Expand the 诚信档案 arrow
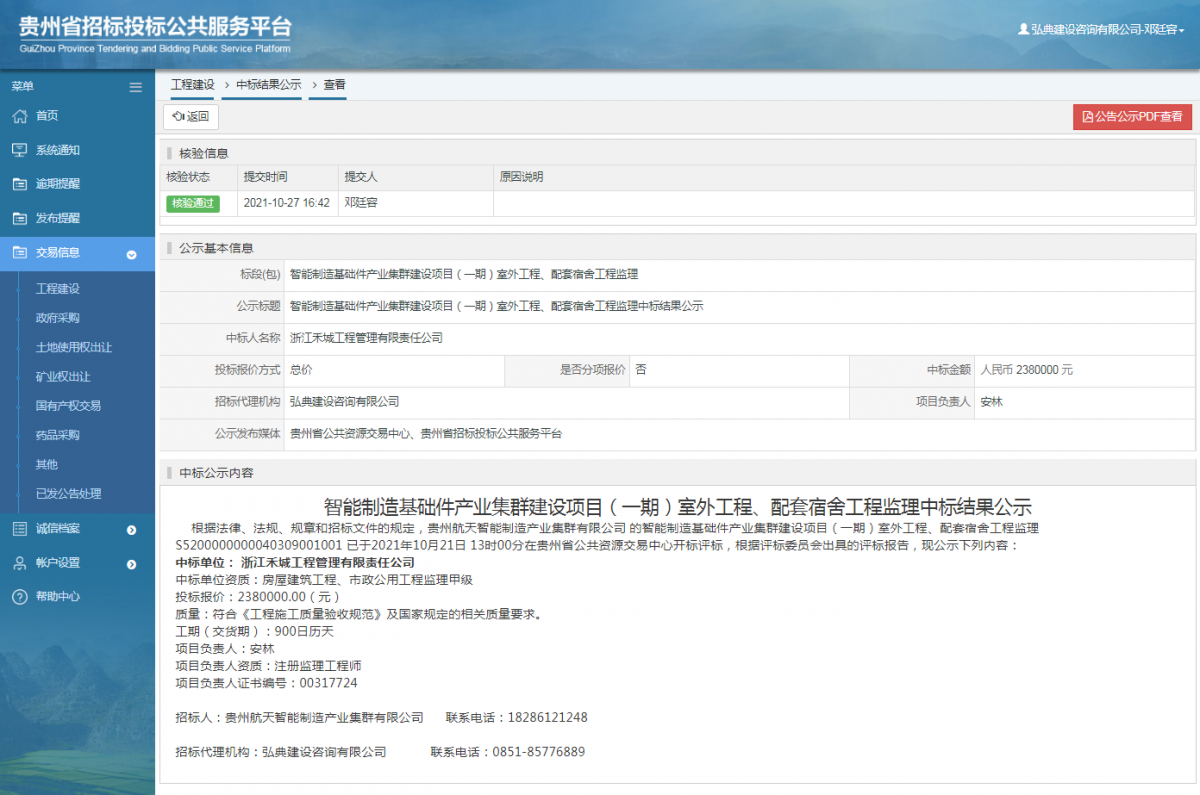1200x795 pixels. 131,529
